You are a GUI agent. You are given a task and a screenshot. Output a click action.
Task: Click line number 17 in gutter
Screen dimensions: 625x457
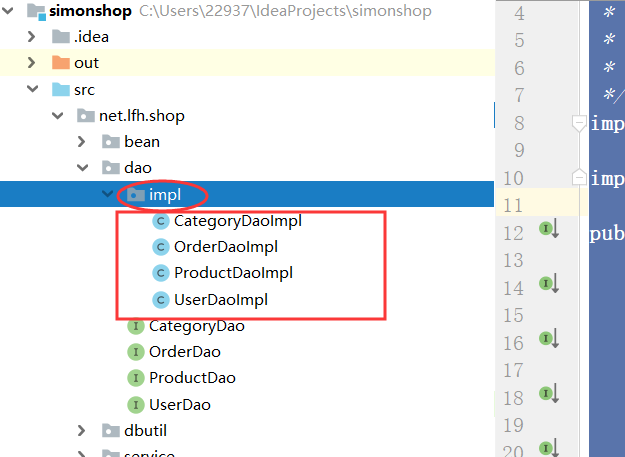pos(513,371)
